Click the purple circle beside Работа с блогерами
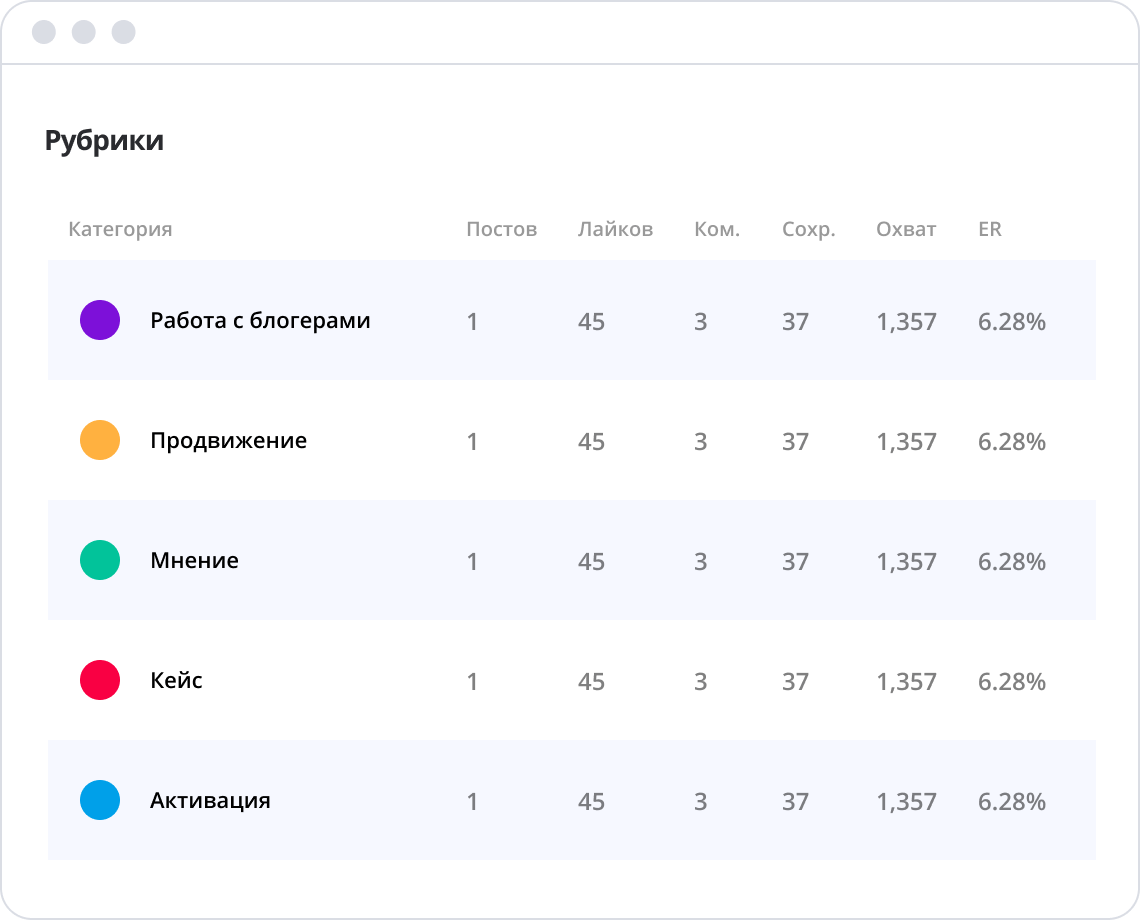1140x920 pixels. [100, 320]
